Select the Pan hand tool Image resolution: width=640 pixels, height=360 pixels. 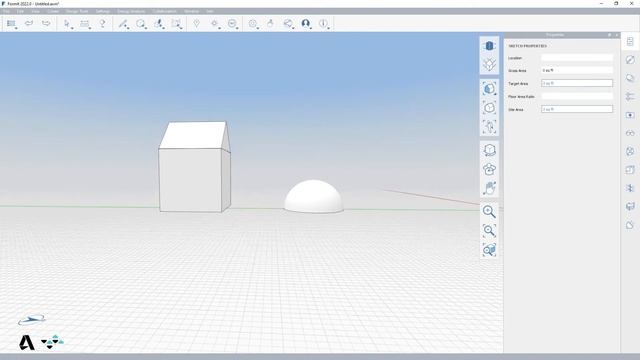(489, 188)
